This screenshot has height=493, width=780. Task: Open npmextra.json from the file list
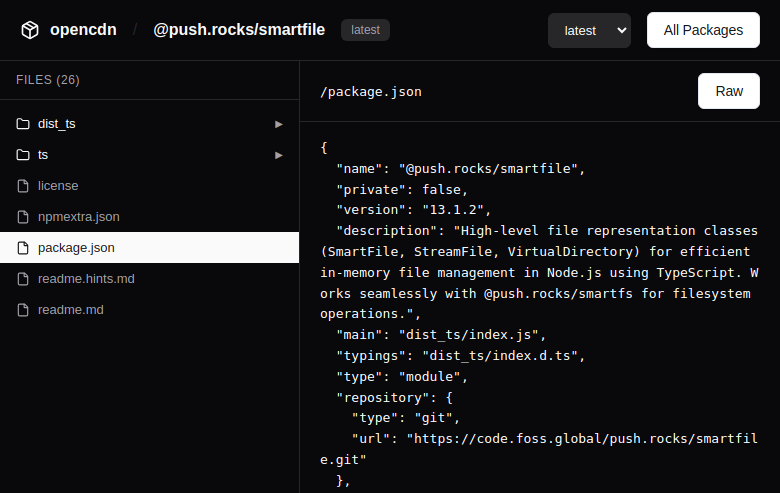pyautogui.click(x=79, y=217)
